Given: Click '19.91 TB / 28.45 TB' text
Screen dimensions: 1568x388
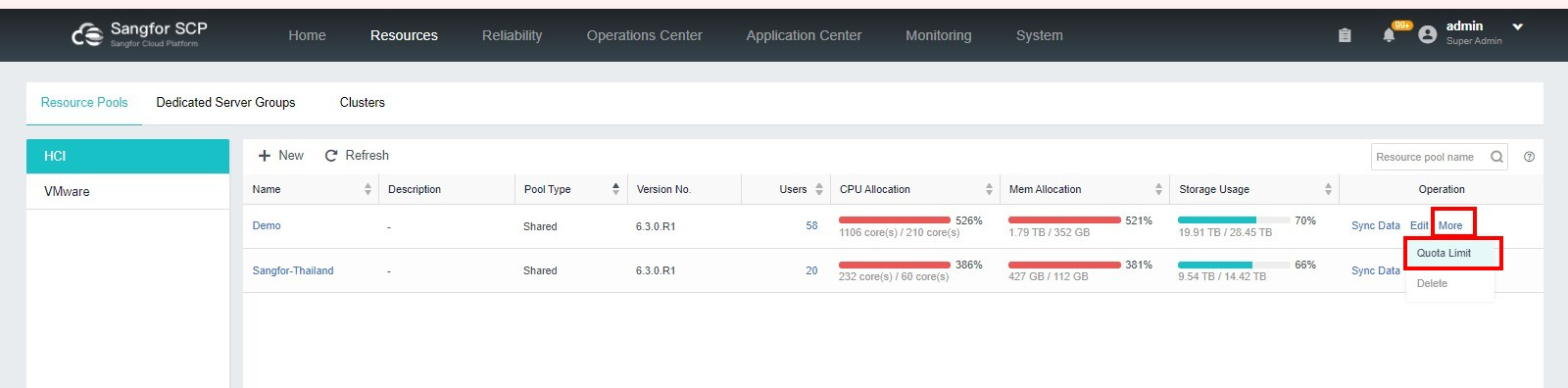Looking at the screenshot, I should (x=1225, y=233).
